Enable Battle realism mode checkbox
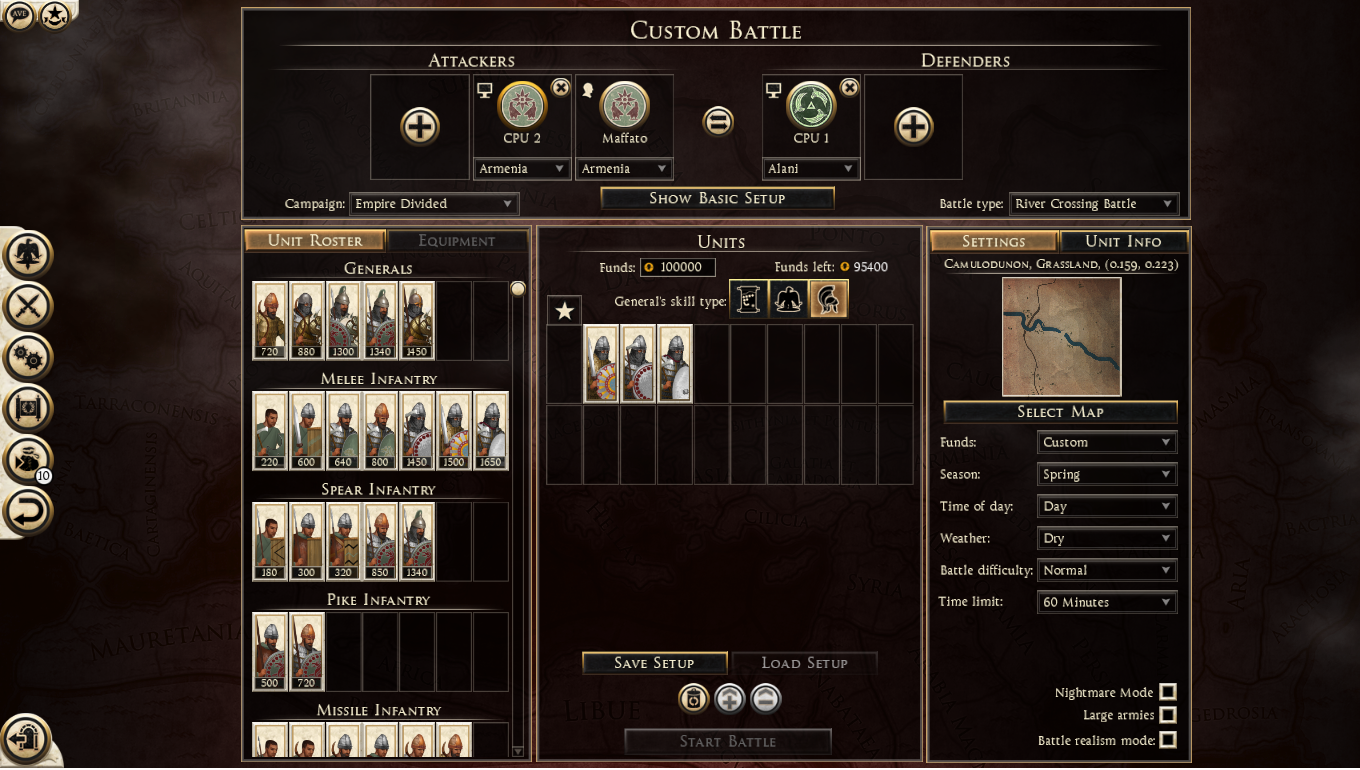1360x770 pixels. click(x=1167, y=740)
